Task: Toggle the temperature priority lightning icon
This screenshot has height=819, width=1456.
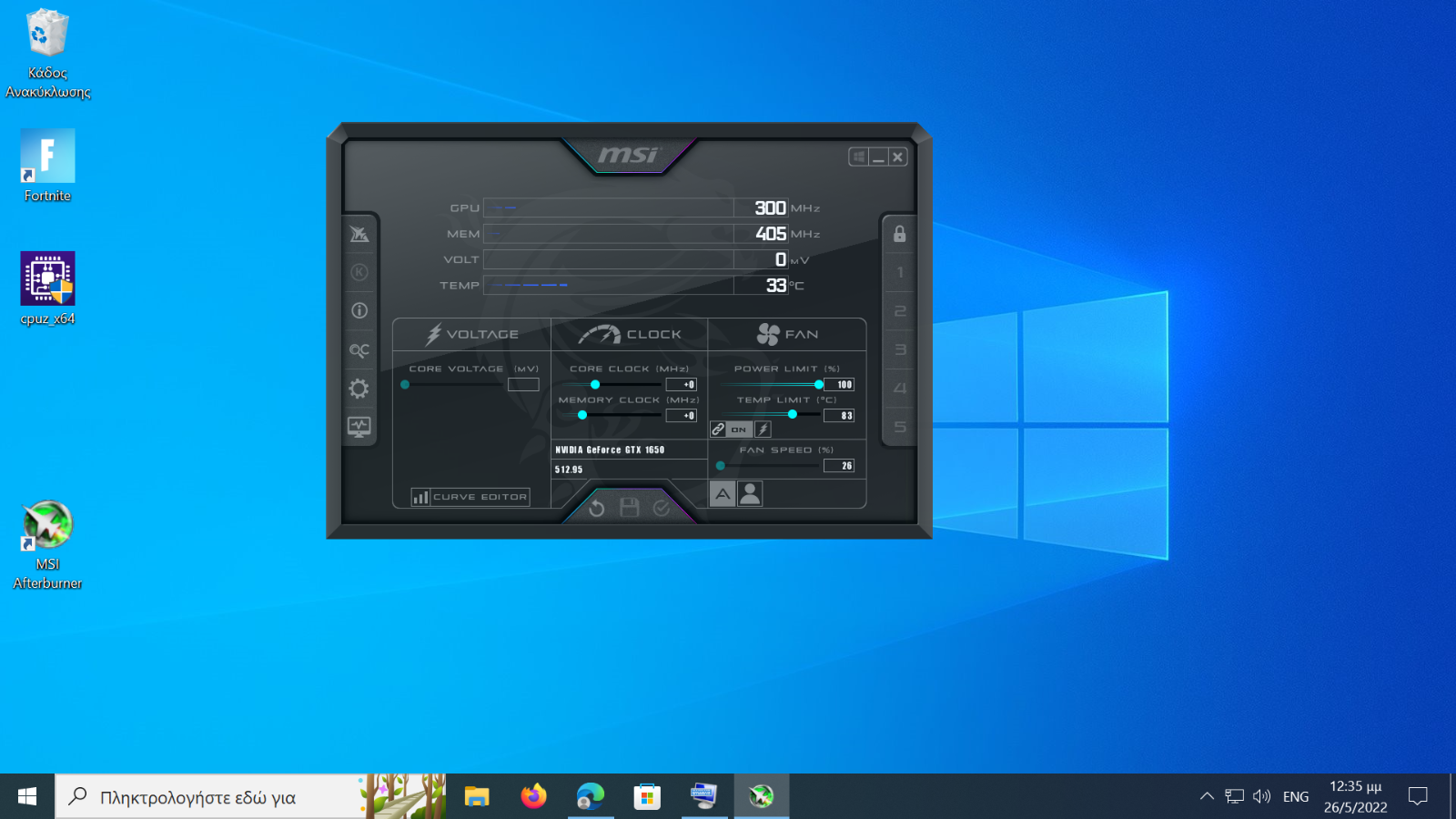Action: click(763, 430)
